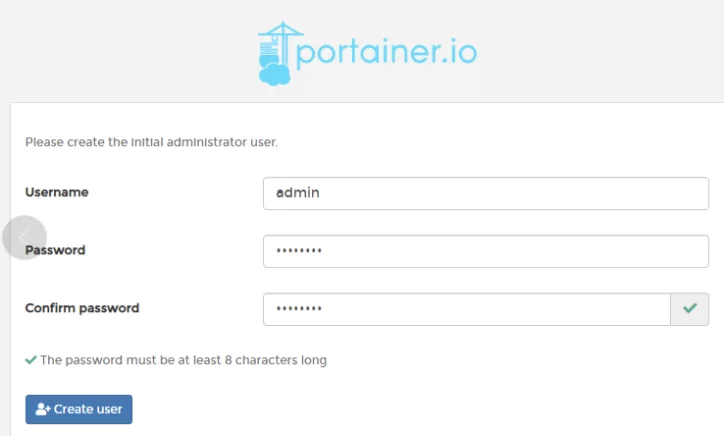Focus the Confirm password input field
The width and height of the screenshot is (726, 436).
pos(466,309)
